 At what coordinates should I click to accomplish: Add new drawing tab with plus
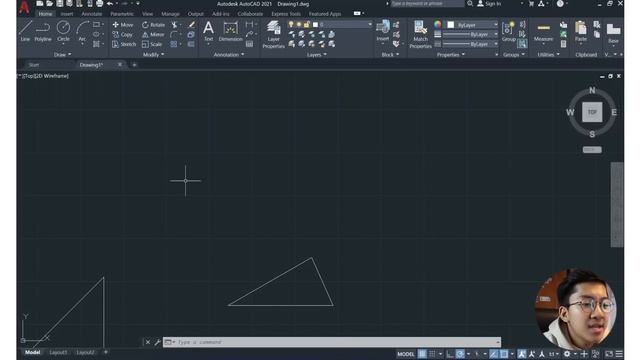pyautogui.click(x=134, y=65)
